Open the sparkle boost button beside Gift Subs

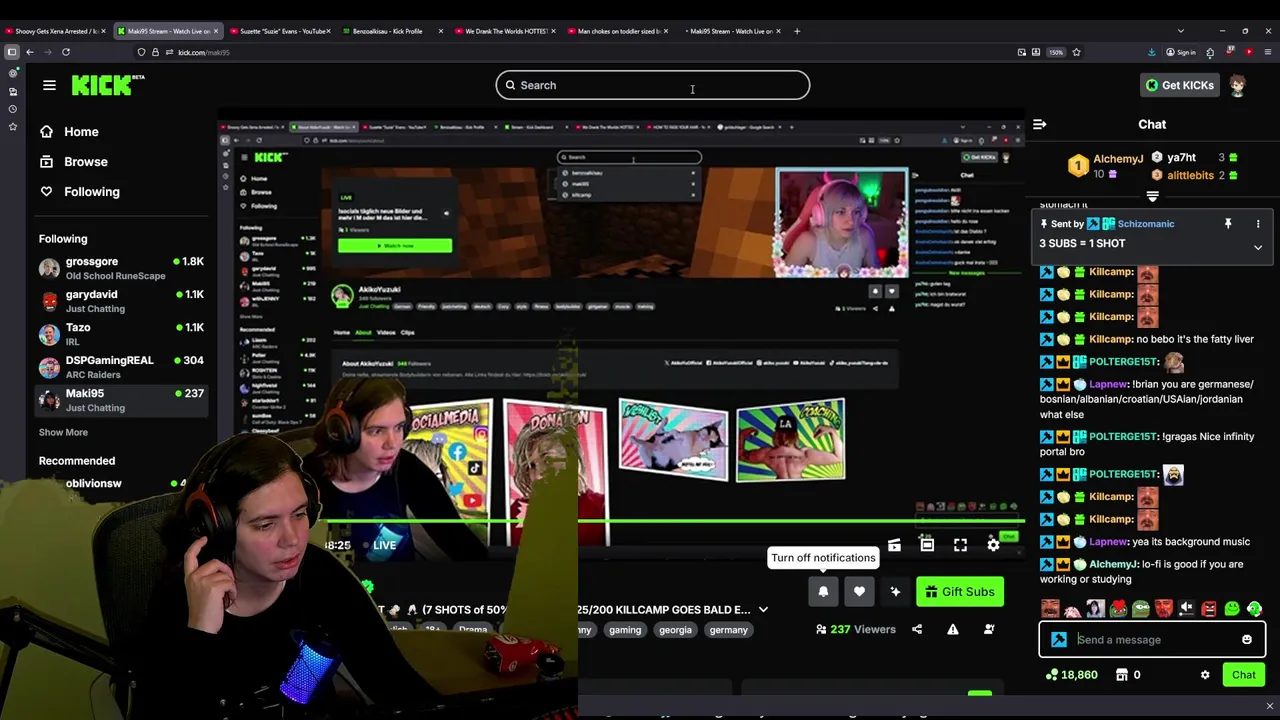[895, 591]
